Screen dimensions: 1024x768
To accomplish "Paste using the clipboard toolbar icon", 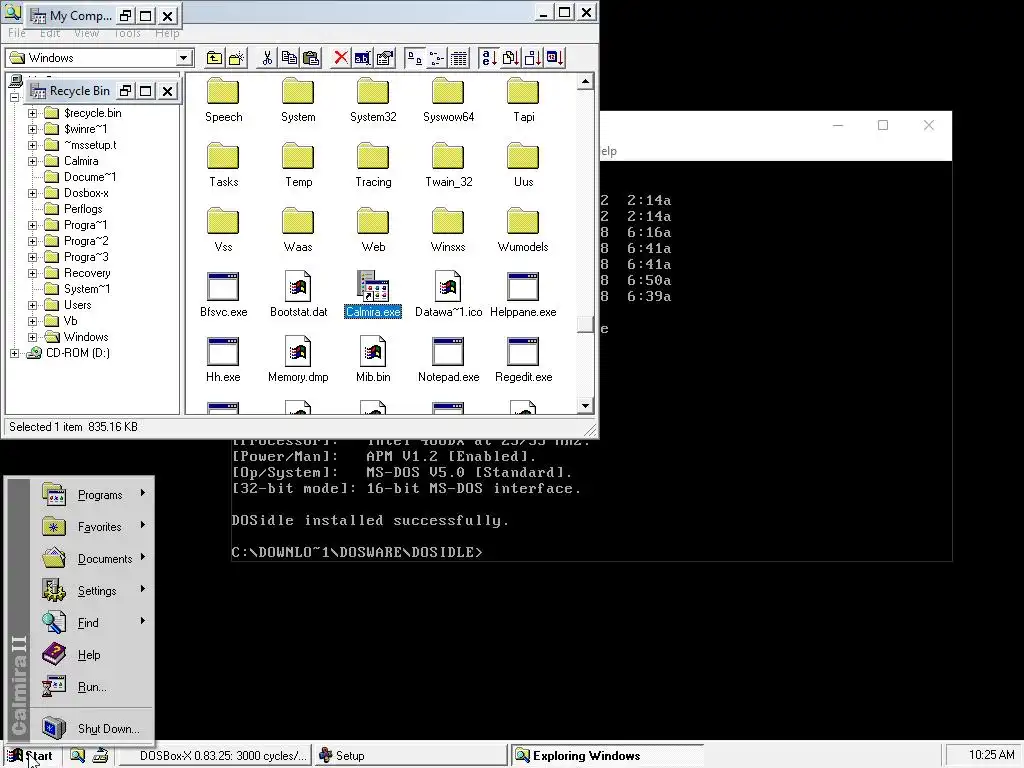I will click(311, 58).
